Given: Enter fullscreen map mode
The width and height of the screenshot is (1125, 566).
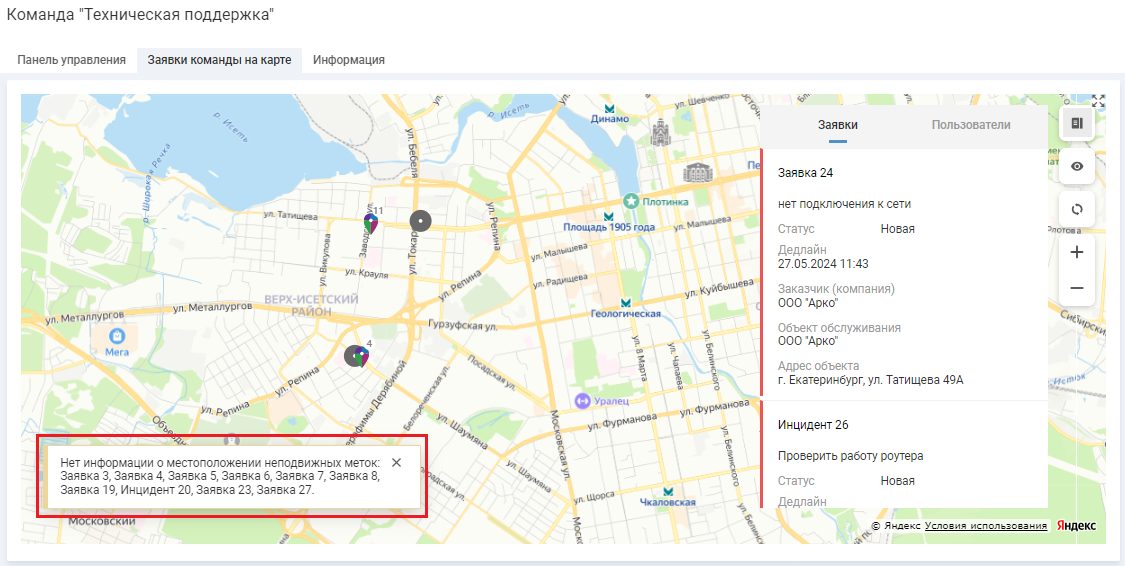Looking at the screenshot, I should 1098,101.
